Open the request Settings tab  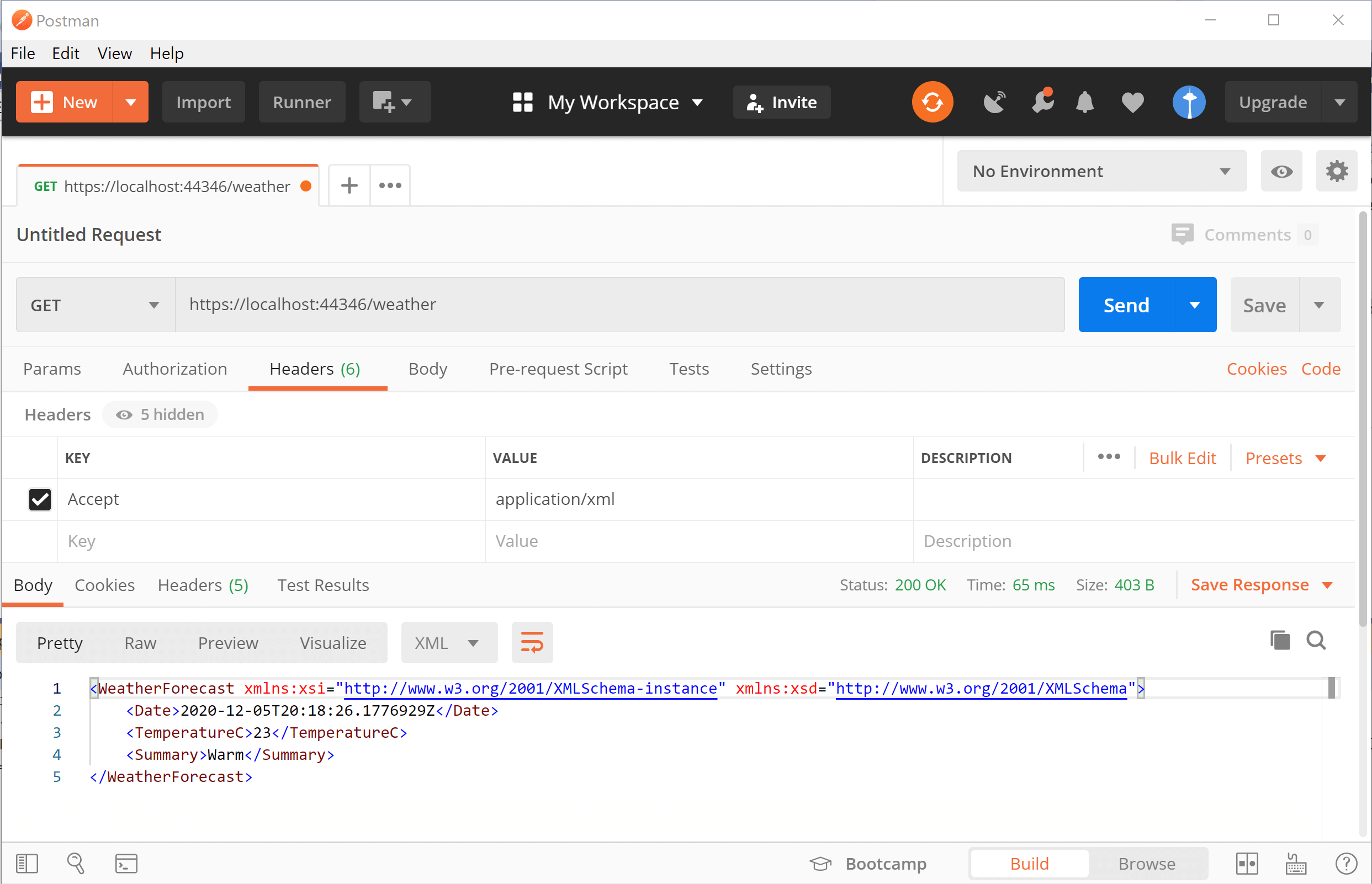pos(781,369)
